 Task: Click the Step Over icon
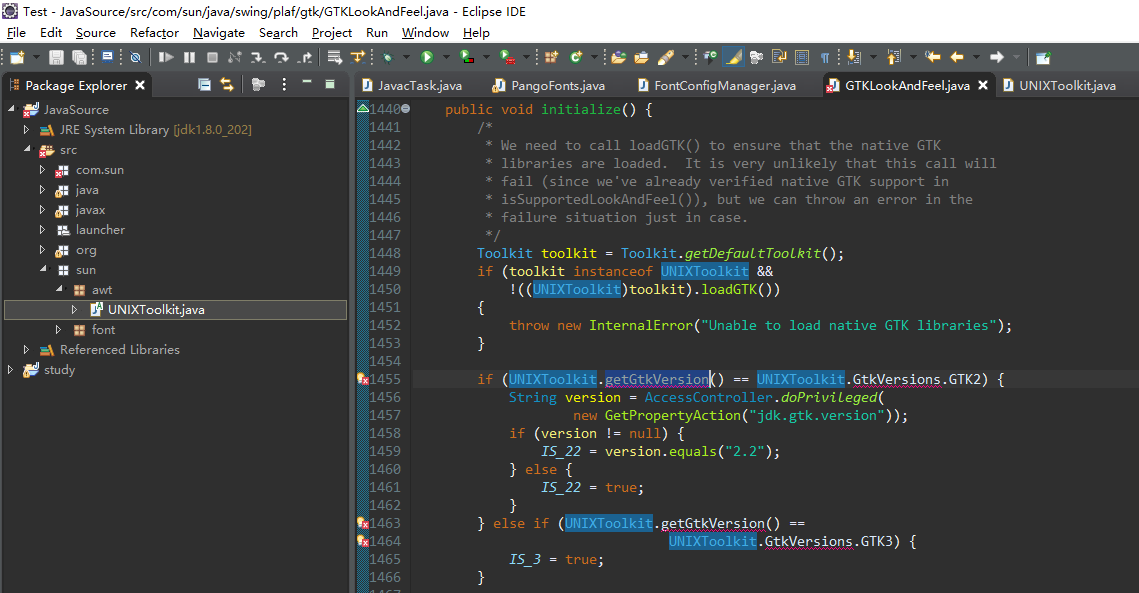tap(281, 57)
